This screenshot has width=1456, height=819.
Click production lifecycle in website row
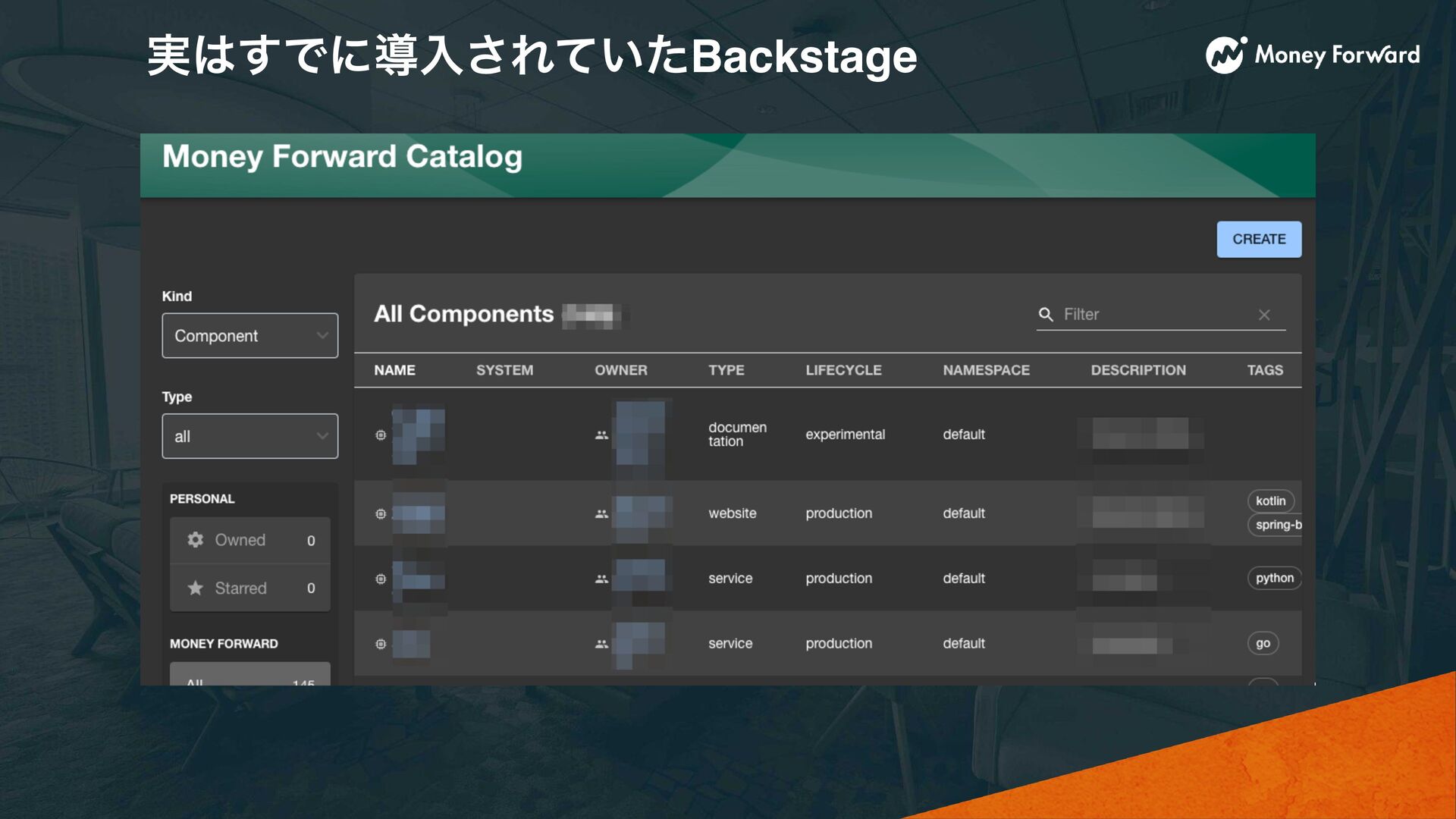[839, 513]
